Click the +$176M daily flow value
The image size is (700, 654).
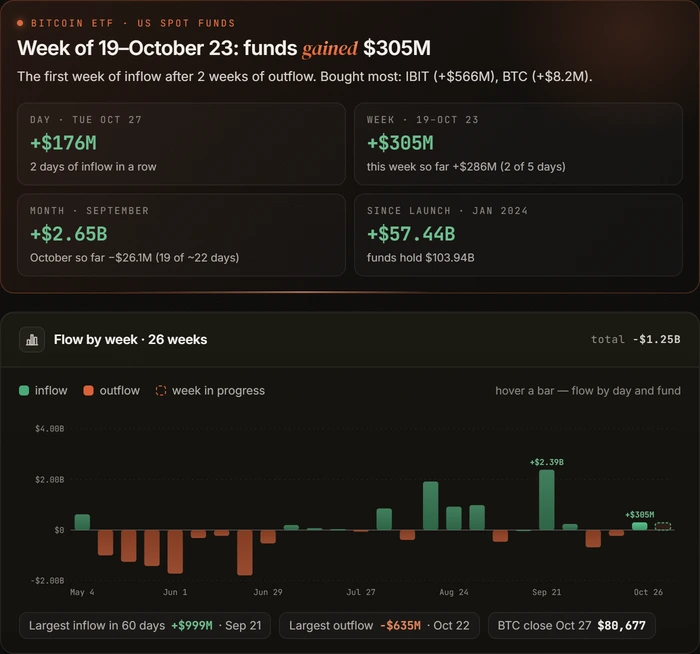tap(63, 143)
